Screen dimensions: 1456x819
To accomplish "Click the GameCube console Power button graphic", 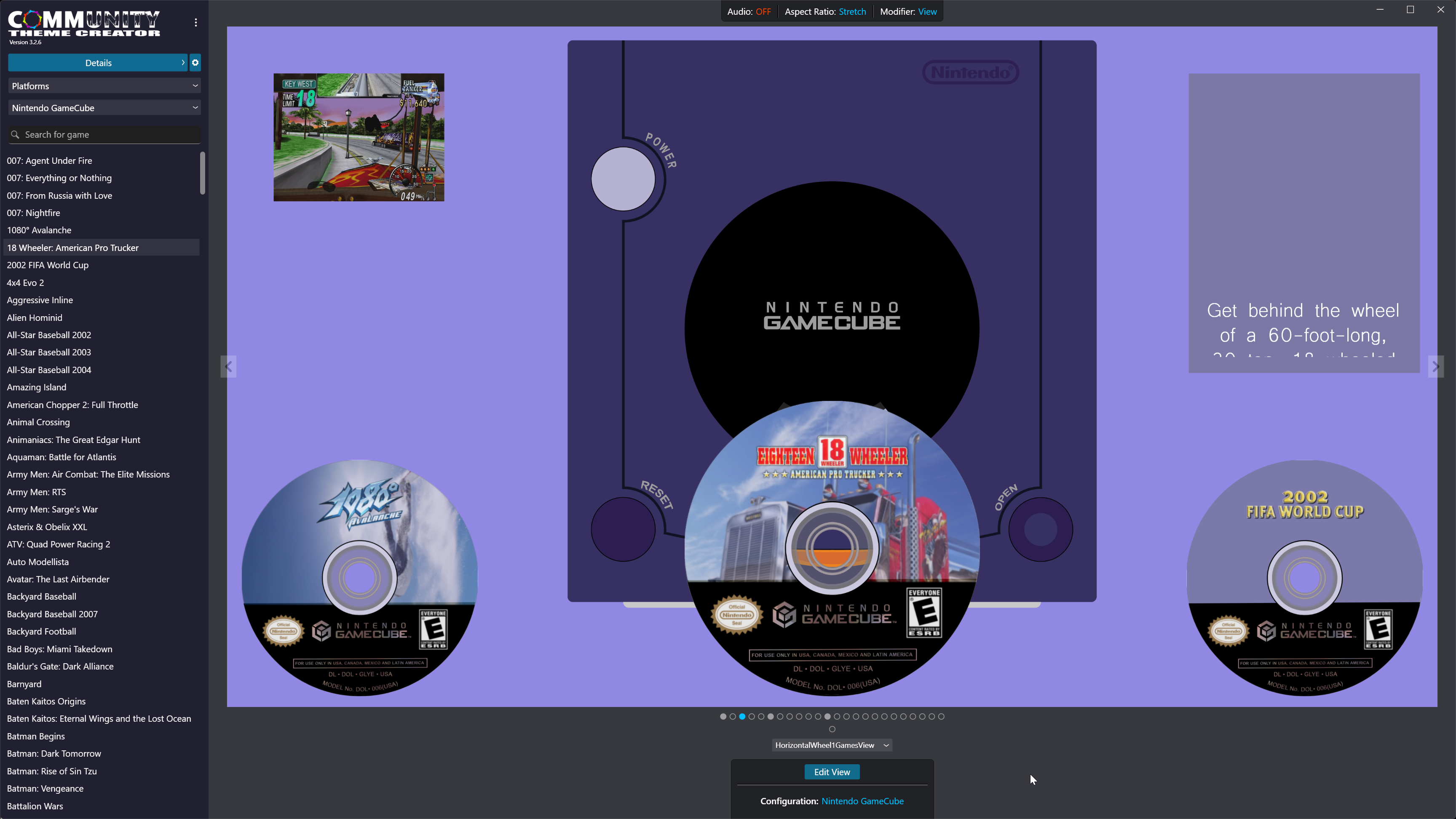I will click(623, 179).
